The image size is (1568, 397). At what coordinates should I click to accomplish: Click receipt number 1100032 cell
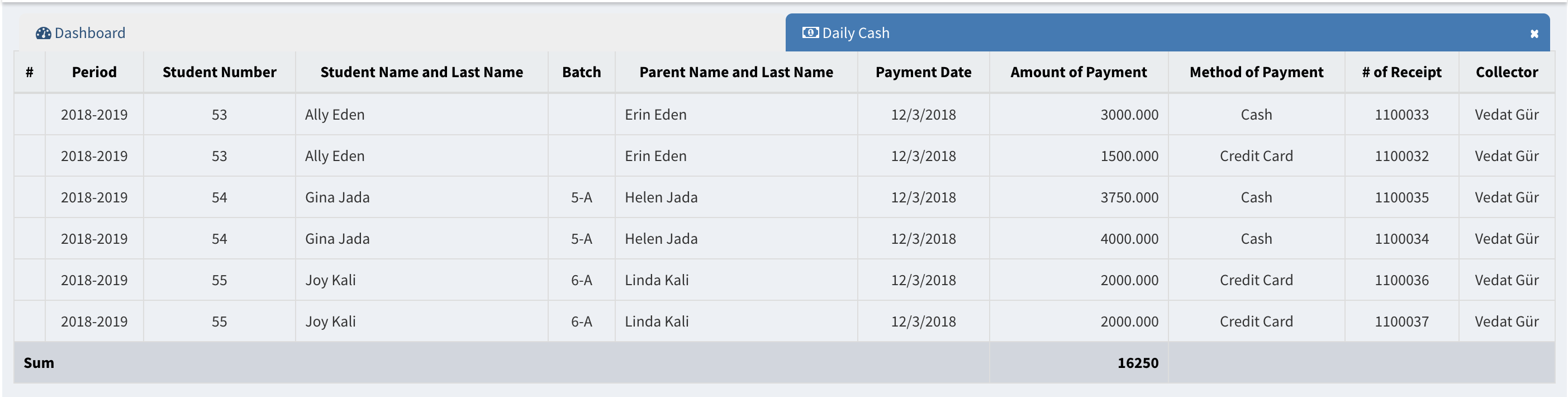1401,156
